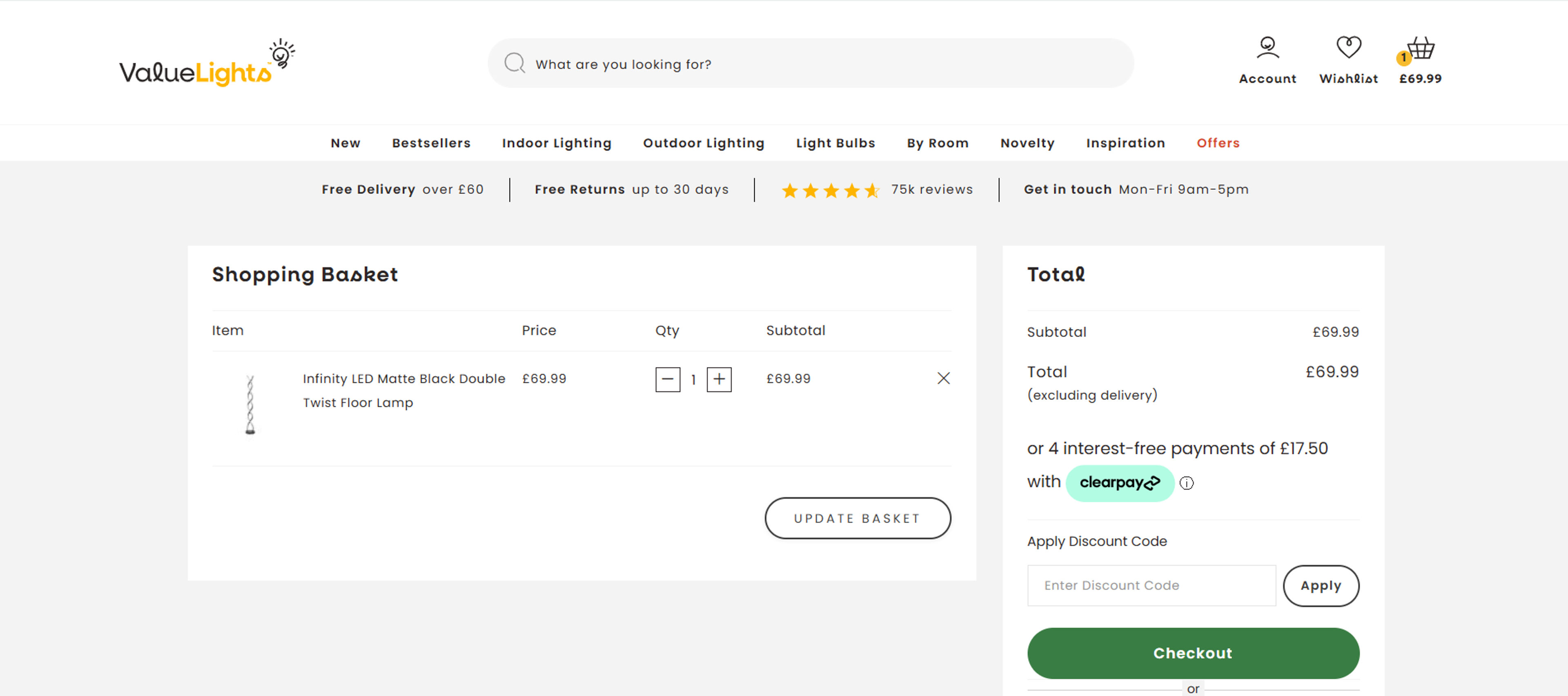
Task: Open the Account user icon
Action: point(1267,47)
